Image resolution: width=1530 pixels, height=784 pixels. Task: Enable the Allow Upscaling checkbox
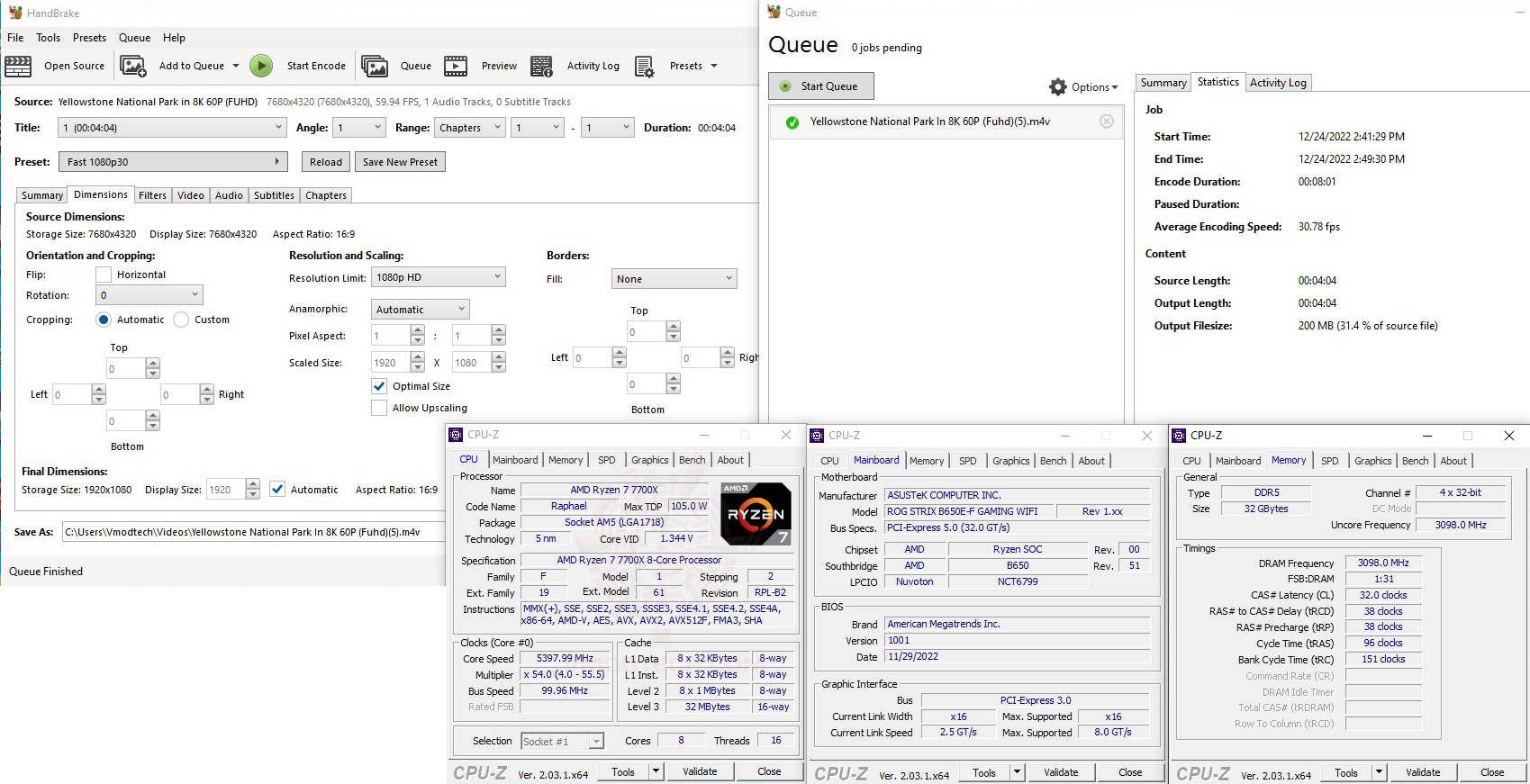click(379, 408)
